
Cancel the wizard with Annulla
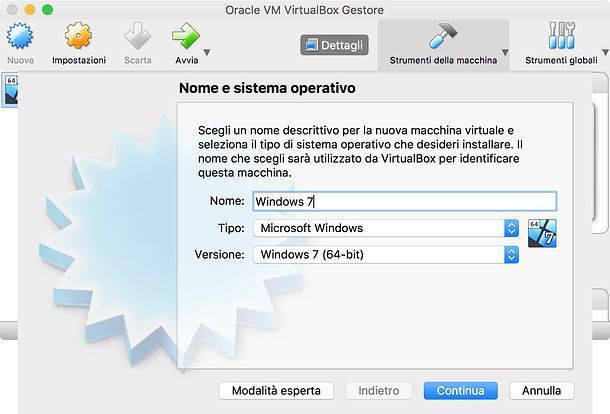tap(542, 391)
